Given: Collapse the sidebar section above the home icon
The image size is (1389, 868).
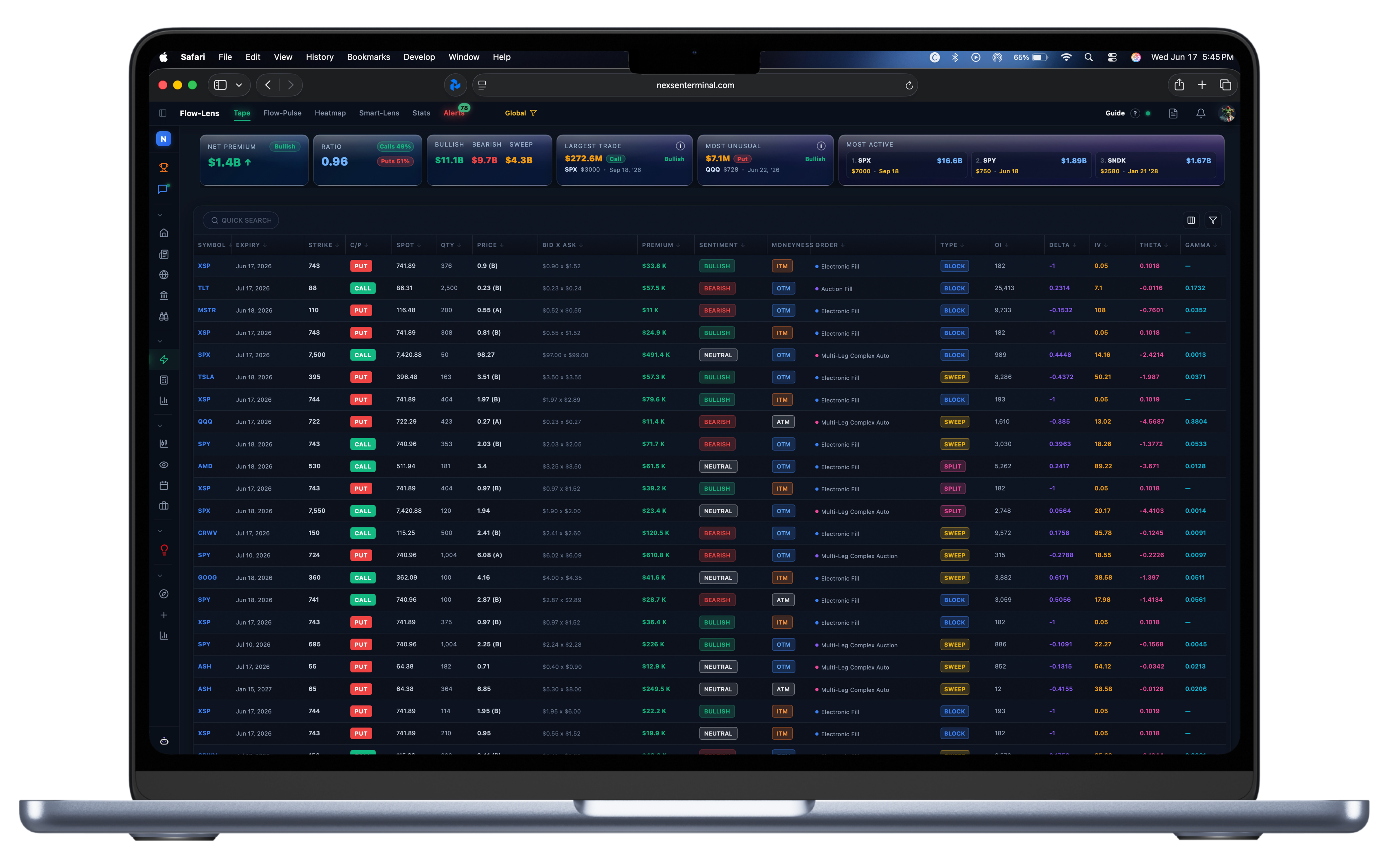Looking at the screenshot, I should tap(160, 215).
